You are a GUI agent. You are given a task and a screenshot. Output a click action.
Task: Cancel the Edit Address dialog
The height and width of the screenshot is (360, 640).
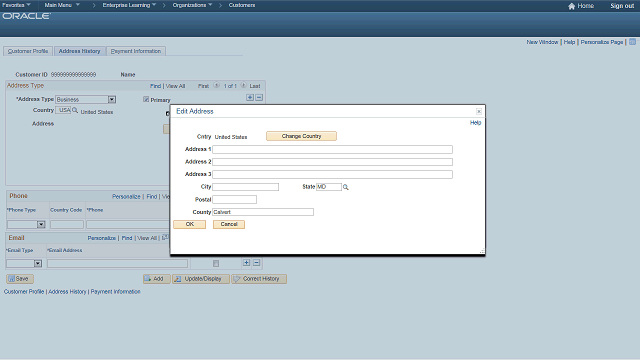229,224
